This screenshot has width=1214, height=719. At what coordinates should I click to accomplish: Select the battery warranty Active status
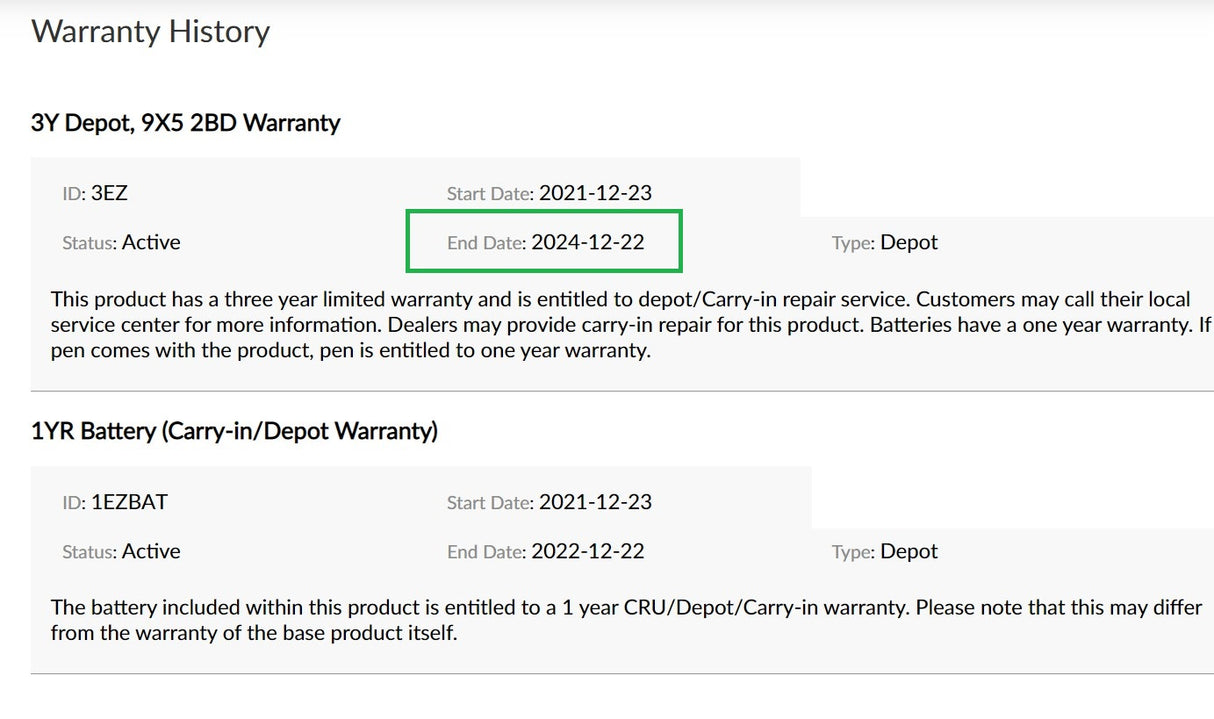click(x=150, y=551)
